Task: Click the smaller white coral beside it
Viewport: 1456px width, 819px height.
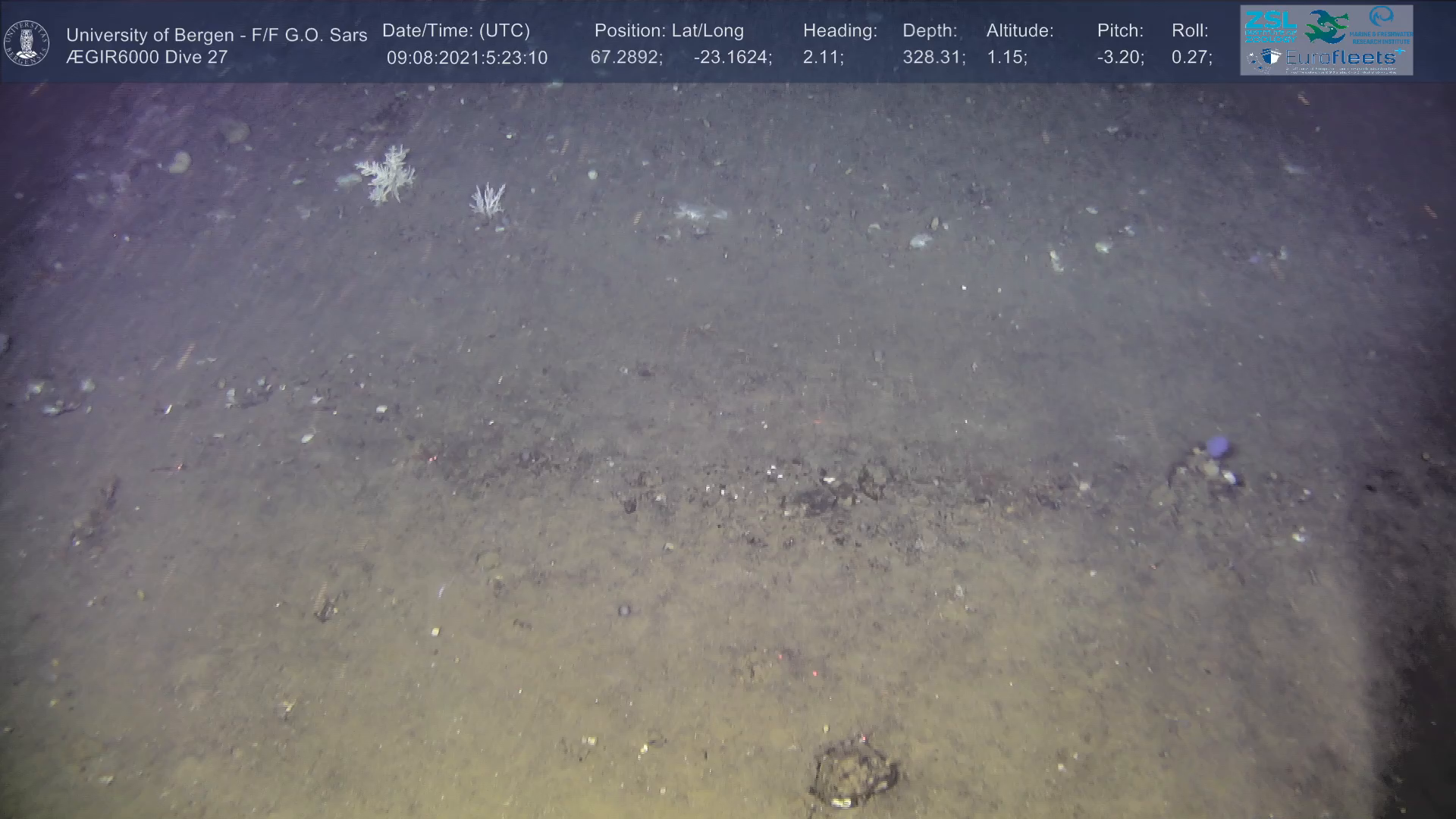Action: pyautogui.click(x=488, y=200)
